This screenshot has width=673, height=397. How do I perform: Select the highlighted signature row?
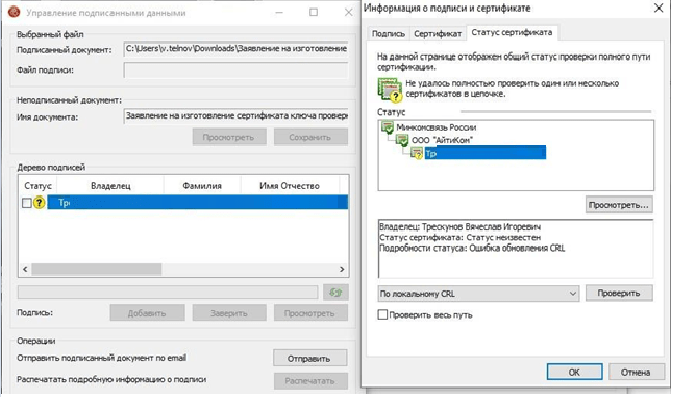197,202
